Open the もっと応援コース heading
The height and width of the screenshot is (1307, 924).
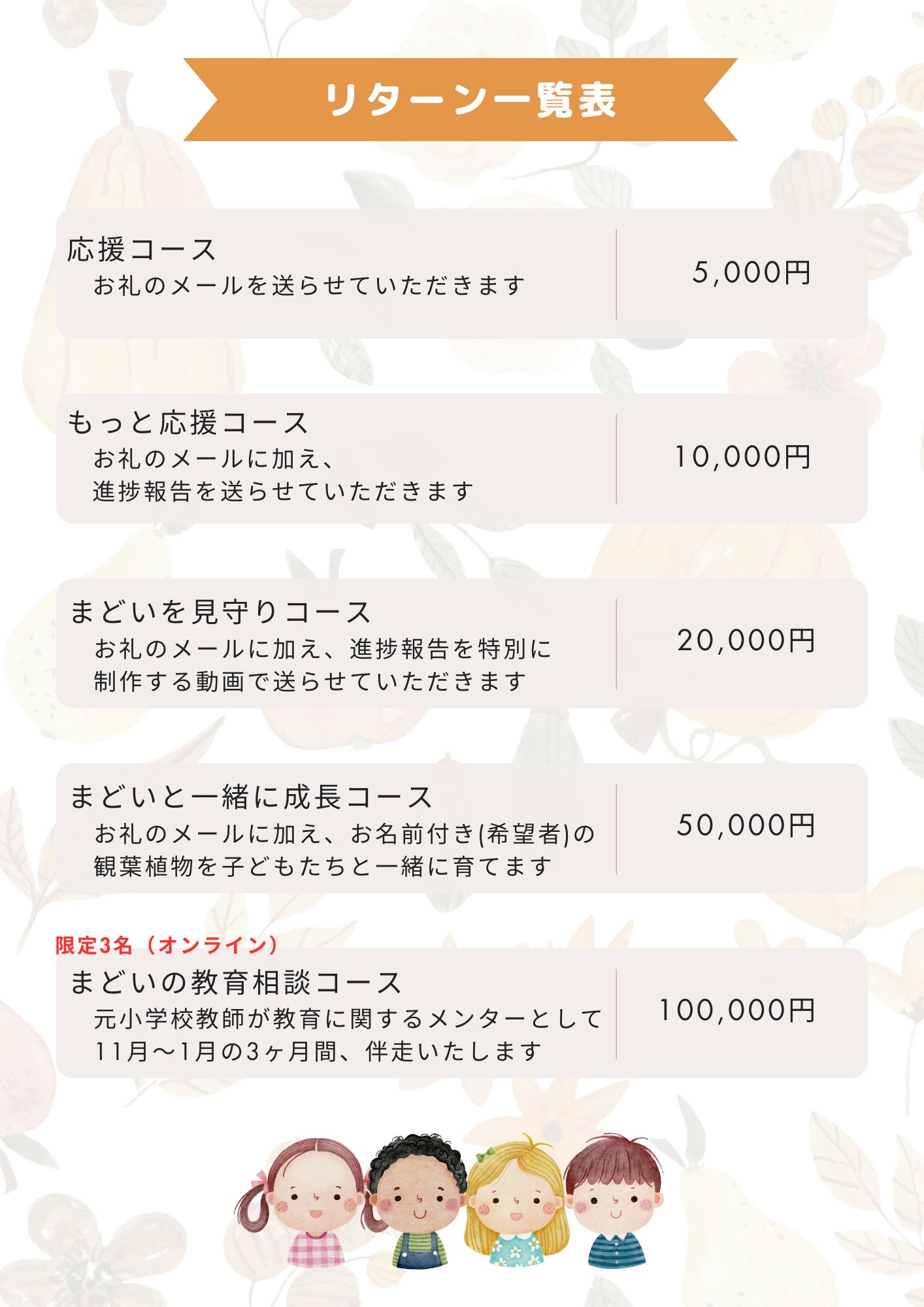point(188,423)
